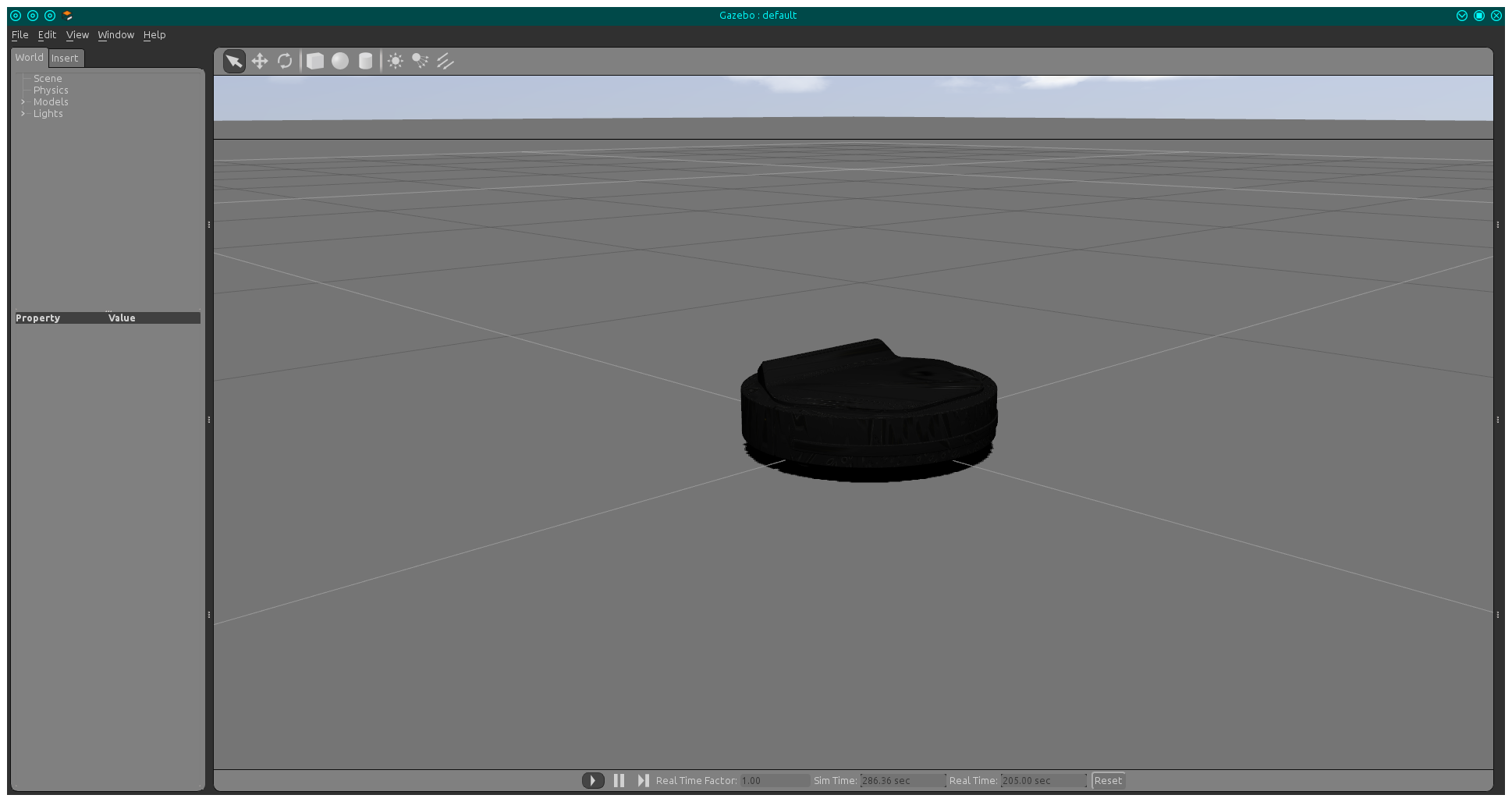Expand the Models tree node
This screenshot has height=802, width=1512.
point(23,102)
